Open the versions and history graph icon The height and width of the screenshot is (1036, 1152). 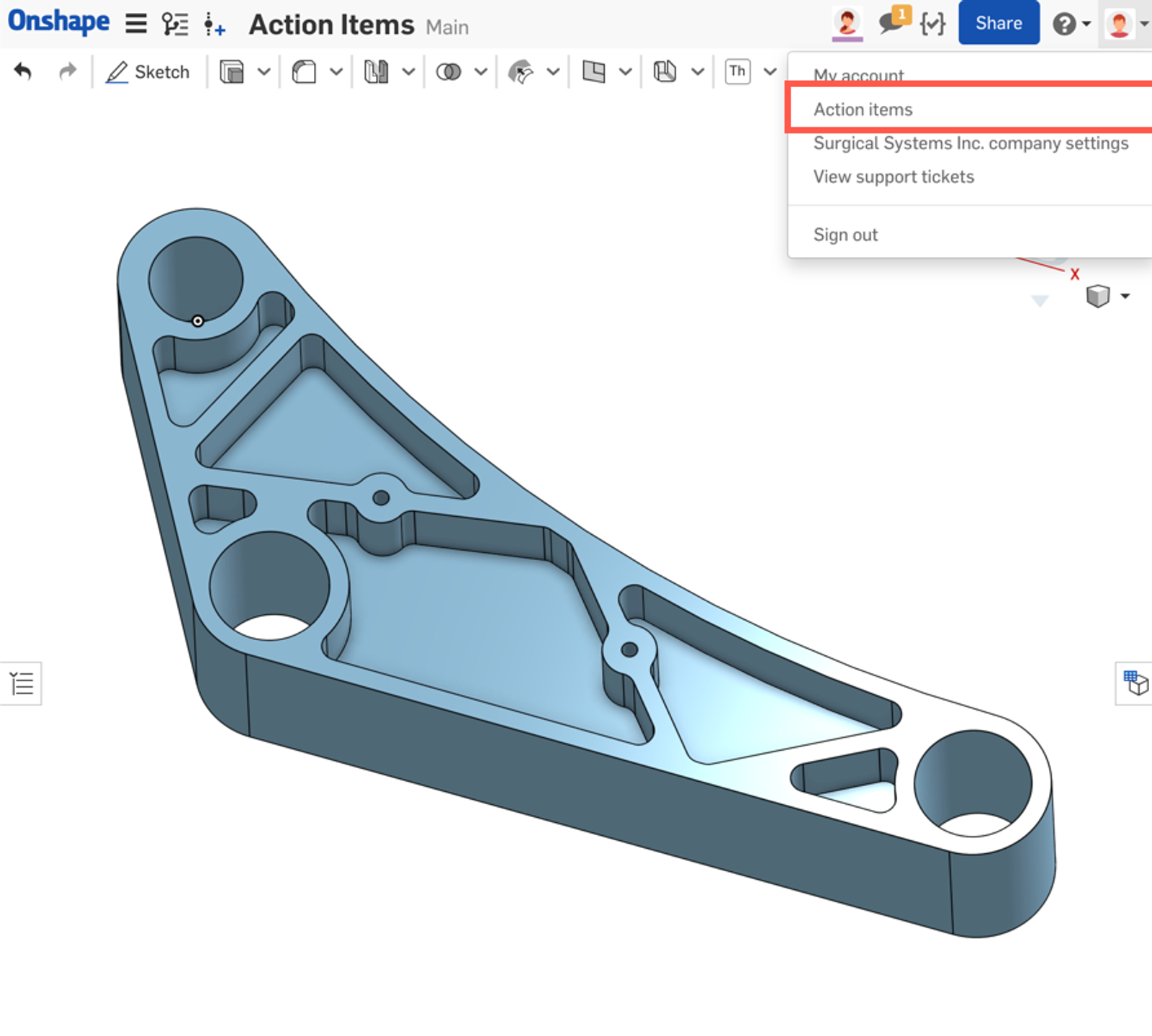coord(175,24)
